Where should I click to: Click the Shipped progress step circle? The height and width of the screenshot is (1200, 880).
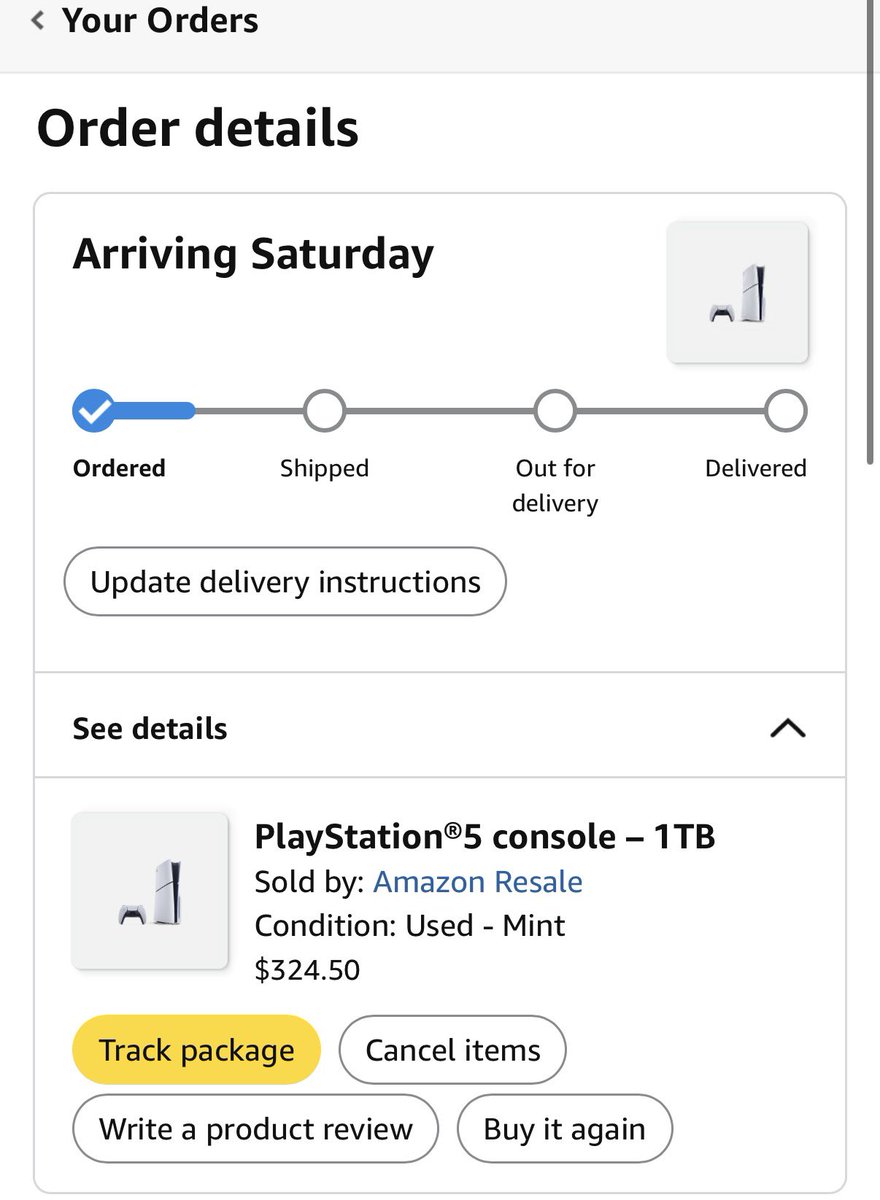click(x=324, y=411)
